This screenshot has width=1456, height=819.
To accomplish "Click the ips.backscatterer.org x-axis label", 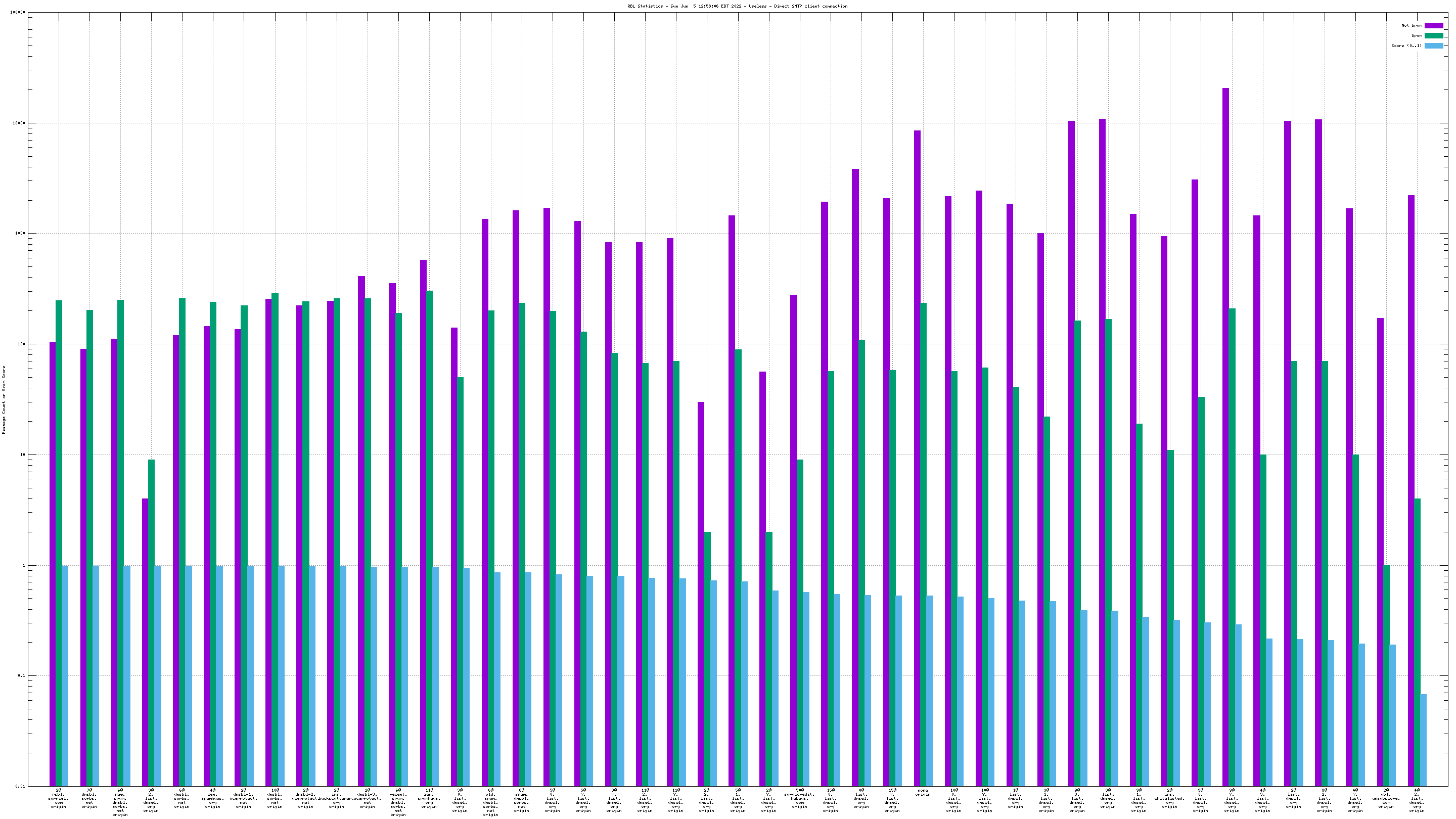I will click(336, 798).
